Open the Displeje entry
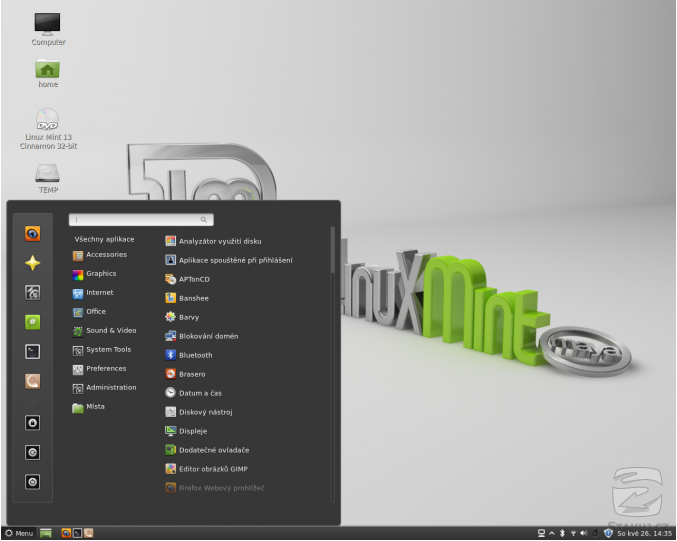This screenshot has height=541, width=677. pos(186,431)
